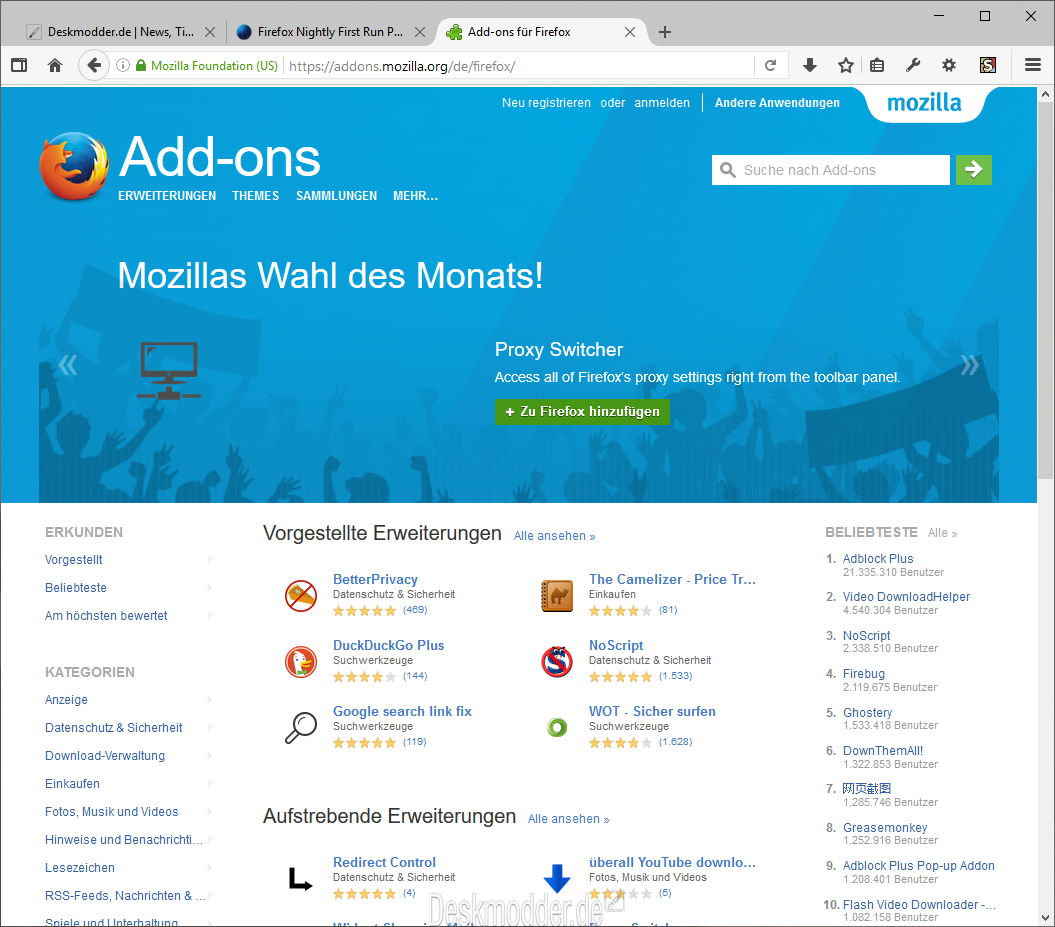
Task: Click the BetterPrivacy add-on icon
Action: pyautogui.click(x=301, y=596)
